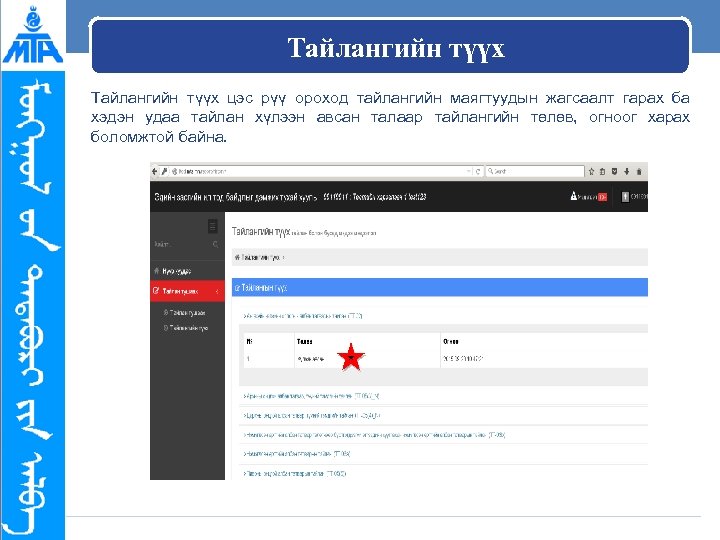
Task: Toggle the sidebar with the hamburger icon
Action: pyautogui.click(x=212, y=226)
